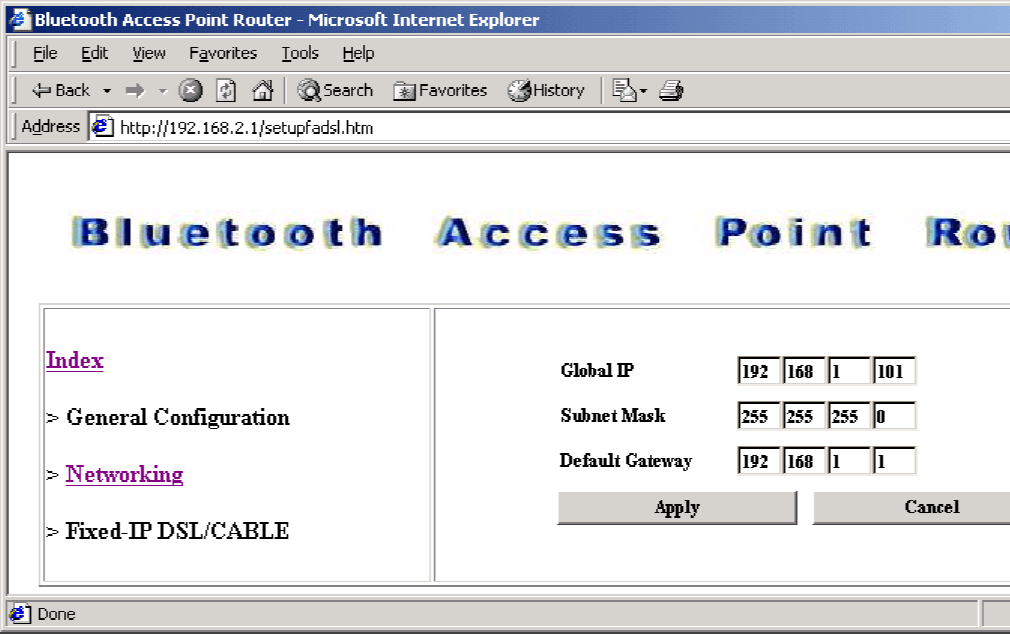The image size is (1010, 634).
Task: Click the Edit page toolbar icon
Action: point(623,91)
